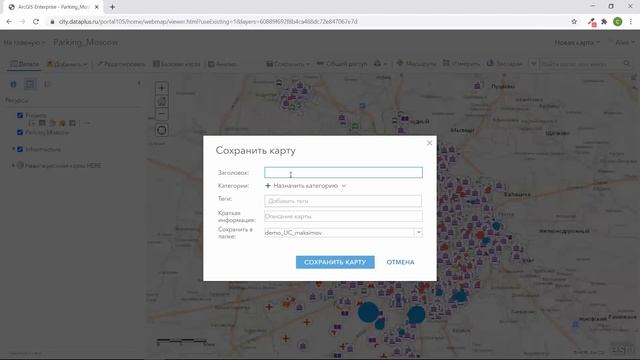
Task: Open Chrome profile avatar
Action: [x=618, y=22]
